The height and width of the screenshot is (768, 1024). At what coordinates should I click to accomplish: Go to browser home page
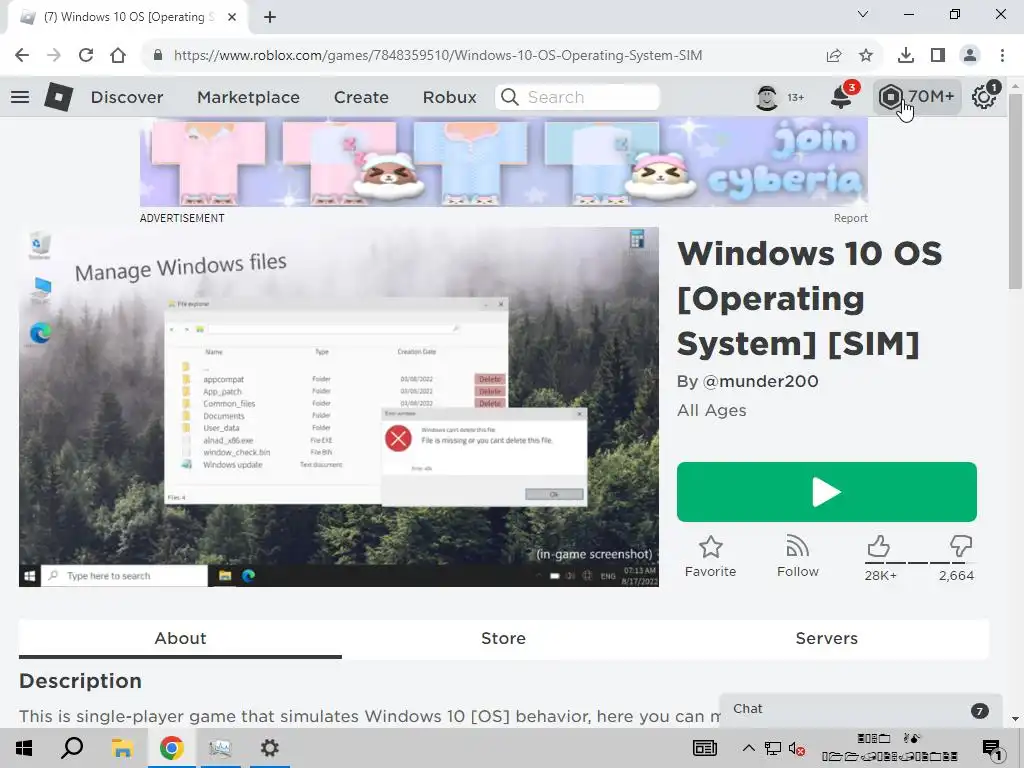tap(118, 55)
